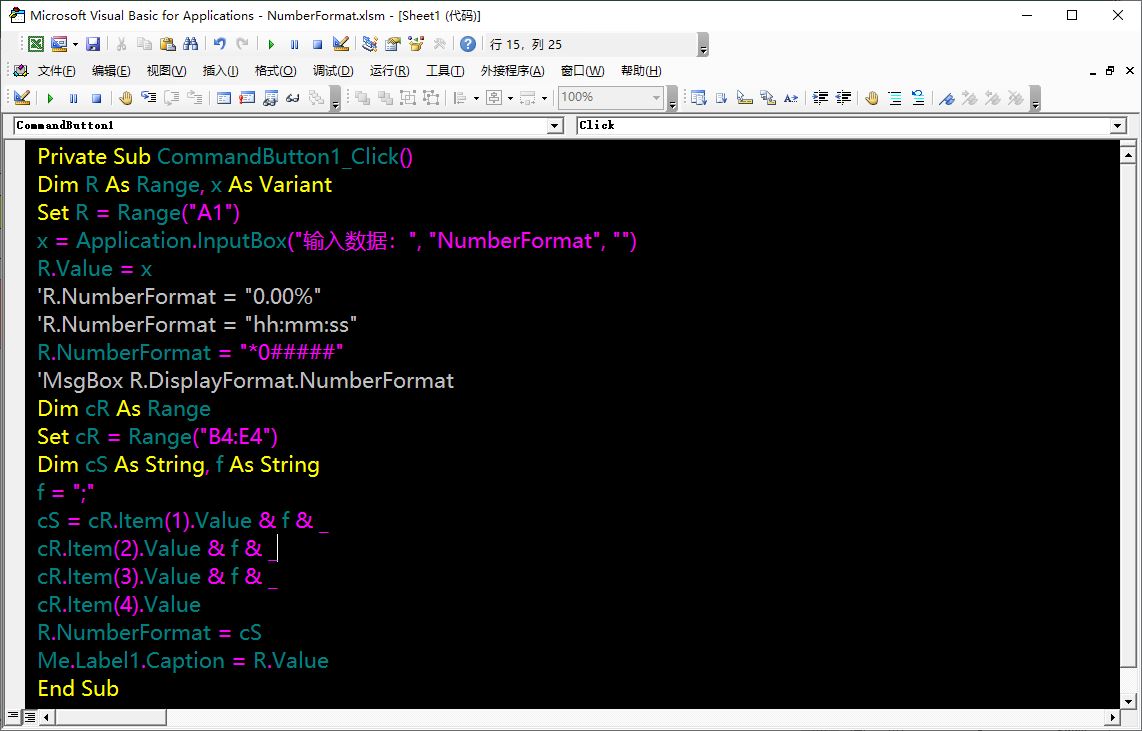Screen dimensions: 1142x731
Task: Open the 帮助(H) menu
Action: point(641,71)
